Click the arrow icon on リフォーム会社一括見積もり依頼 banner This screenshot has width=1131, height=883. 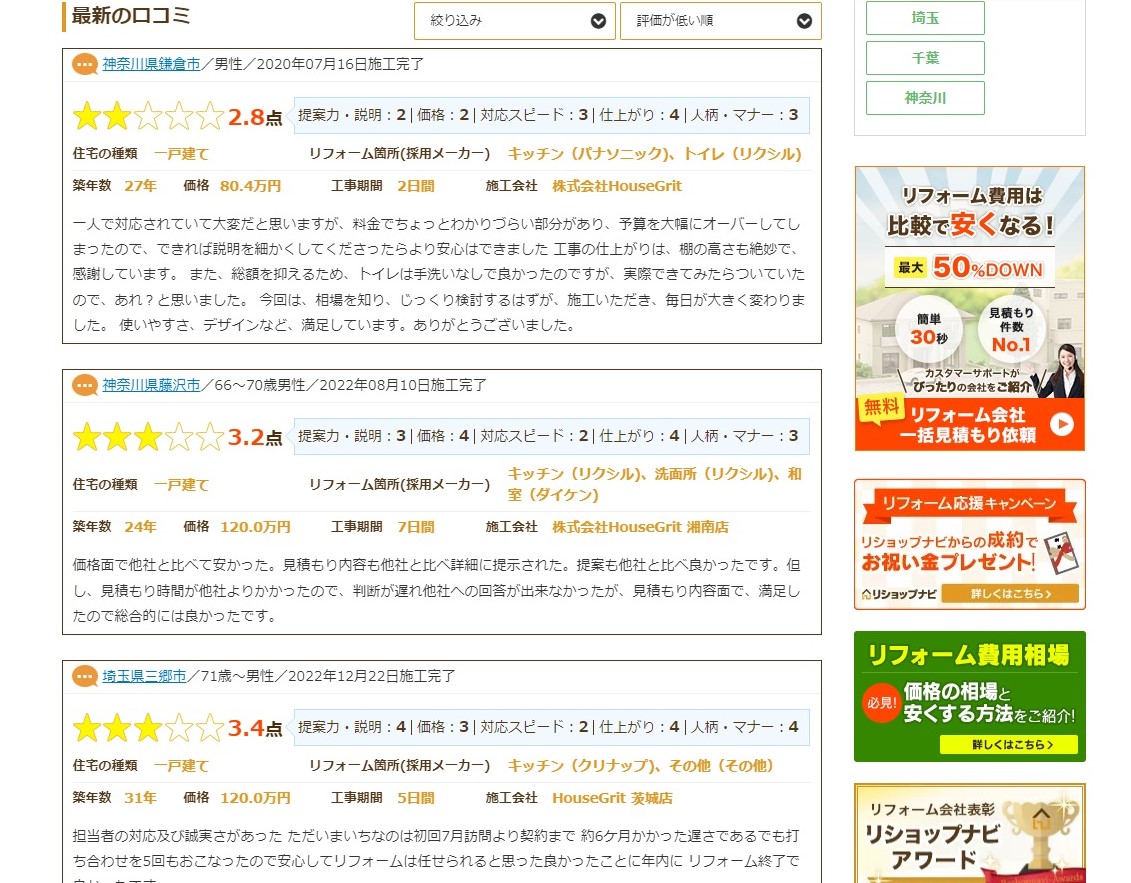tap(1061, 425)
